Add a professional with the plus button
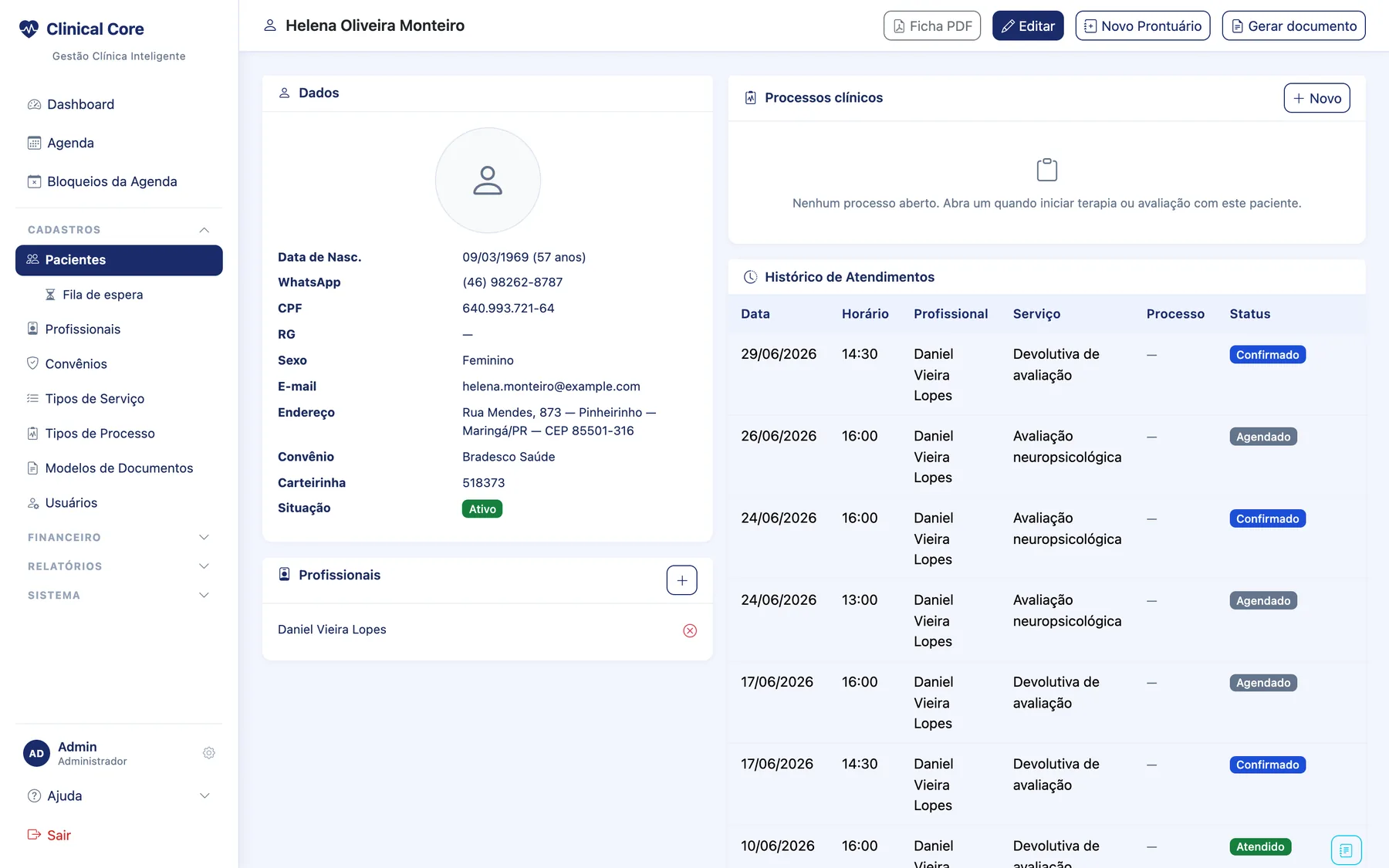The width and height of the screenshot is (1389, 868). pyautogui.click(x=681, y=580)
